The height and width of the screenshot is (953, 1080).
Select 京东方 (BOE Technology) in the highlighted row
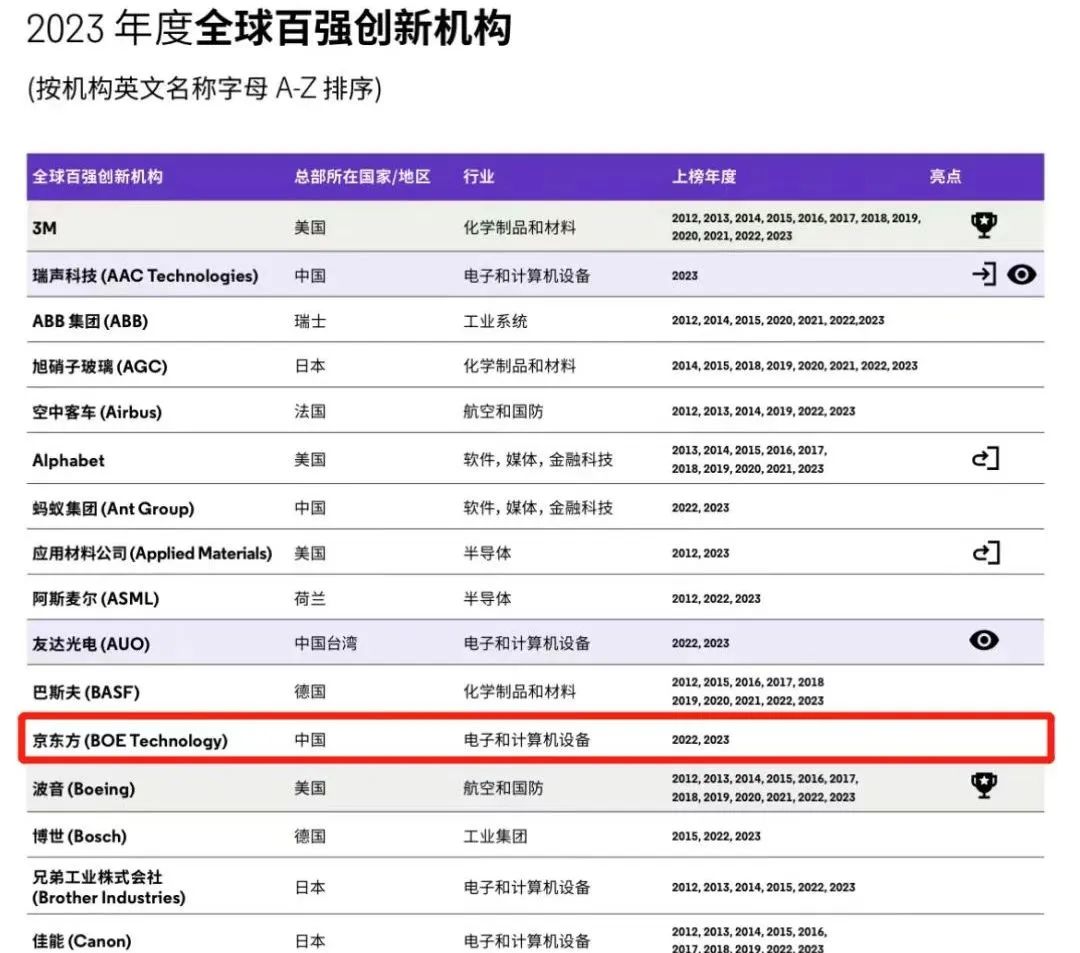coord(130,741)
